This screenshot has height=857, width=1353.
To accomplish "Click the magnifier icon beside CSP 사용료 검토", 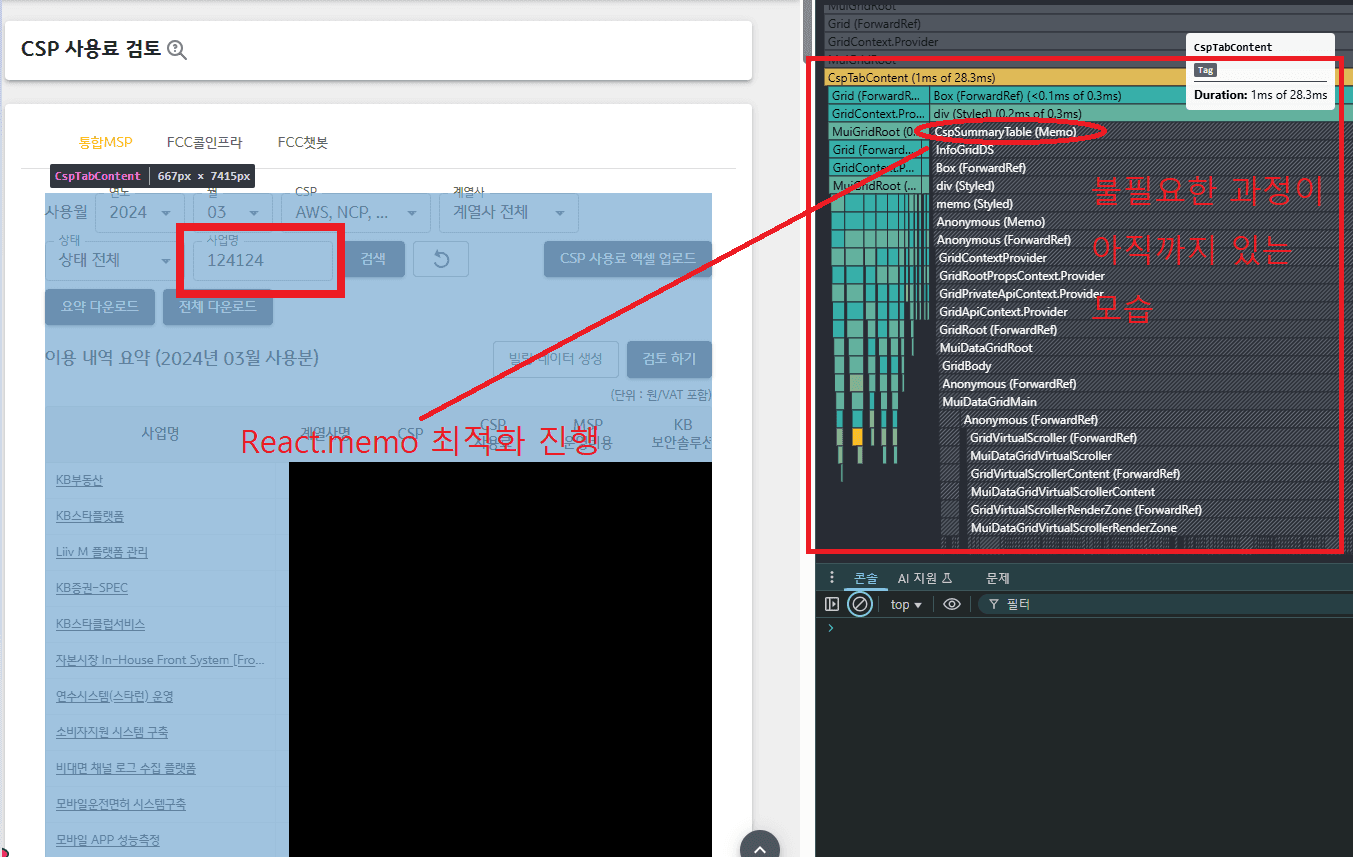I will pos(177,50).
